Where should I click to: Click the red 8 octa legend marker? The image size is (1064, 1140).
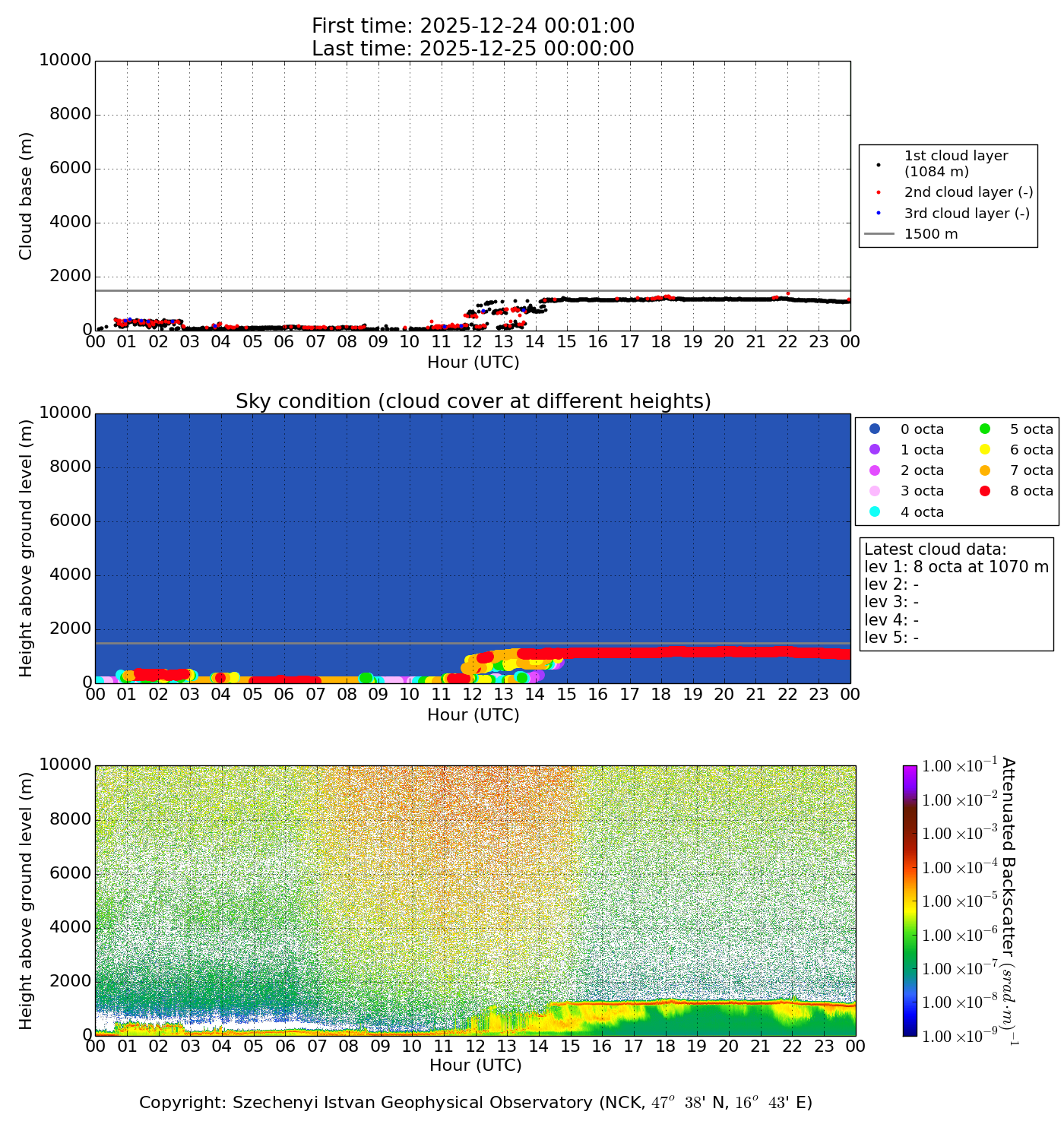point(984,491)
